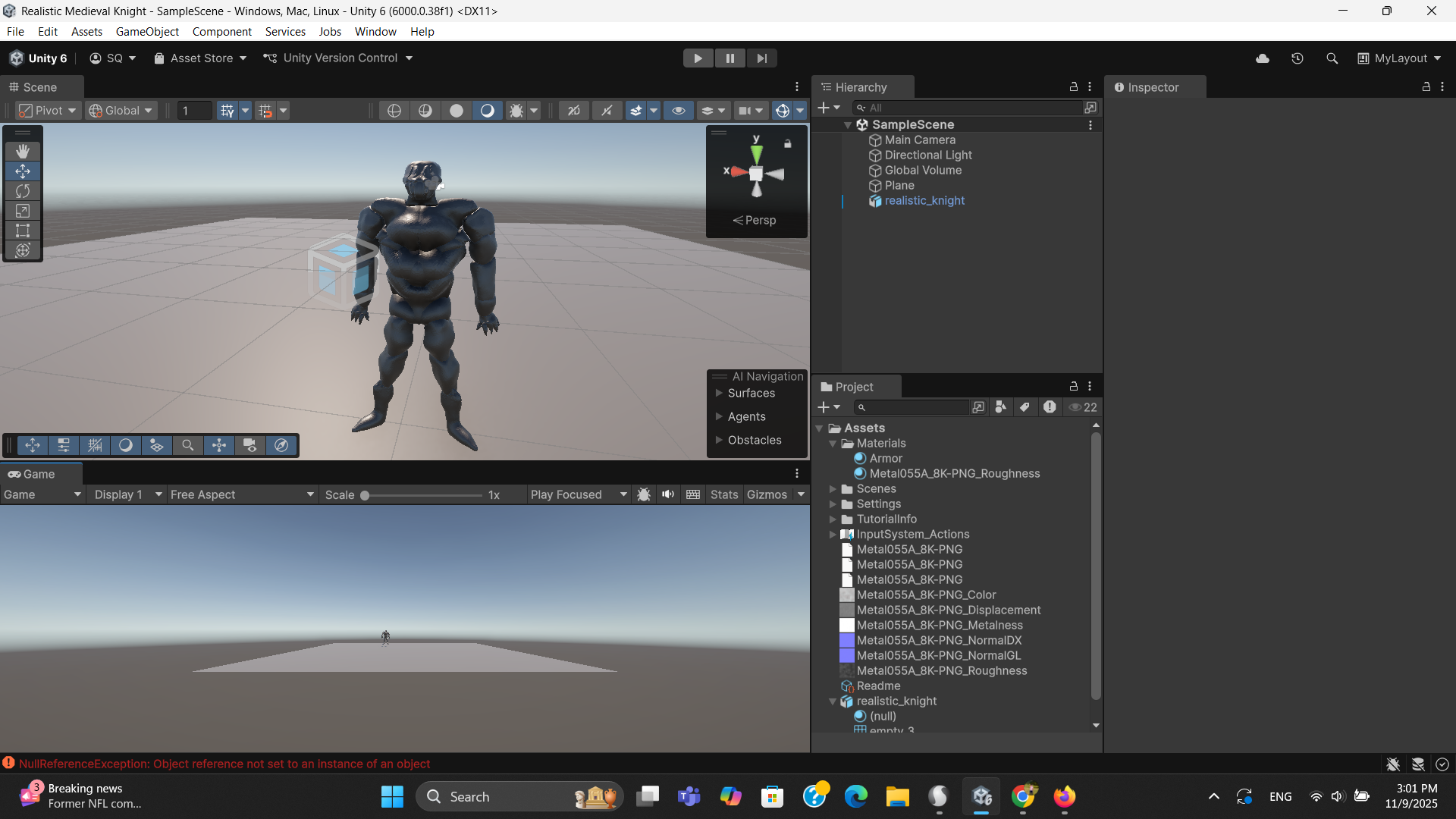
Task: Click the Scene orientation gizmo Y axis cone
Action: point(756,153)
